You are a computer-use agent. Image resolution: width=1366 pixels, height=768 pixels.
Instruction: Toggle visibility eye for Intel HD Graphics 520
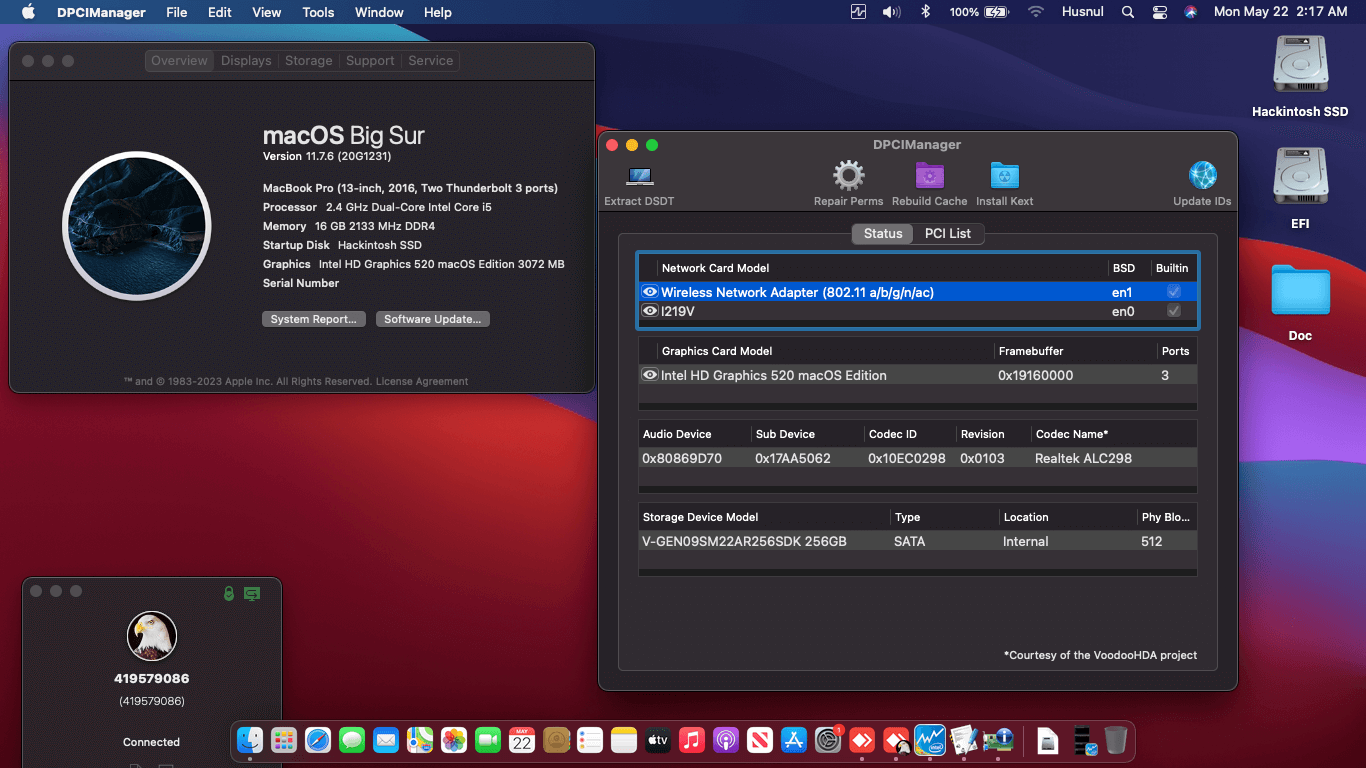[649, 375]
